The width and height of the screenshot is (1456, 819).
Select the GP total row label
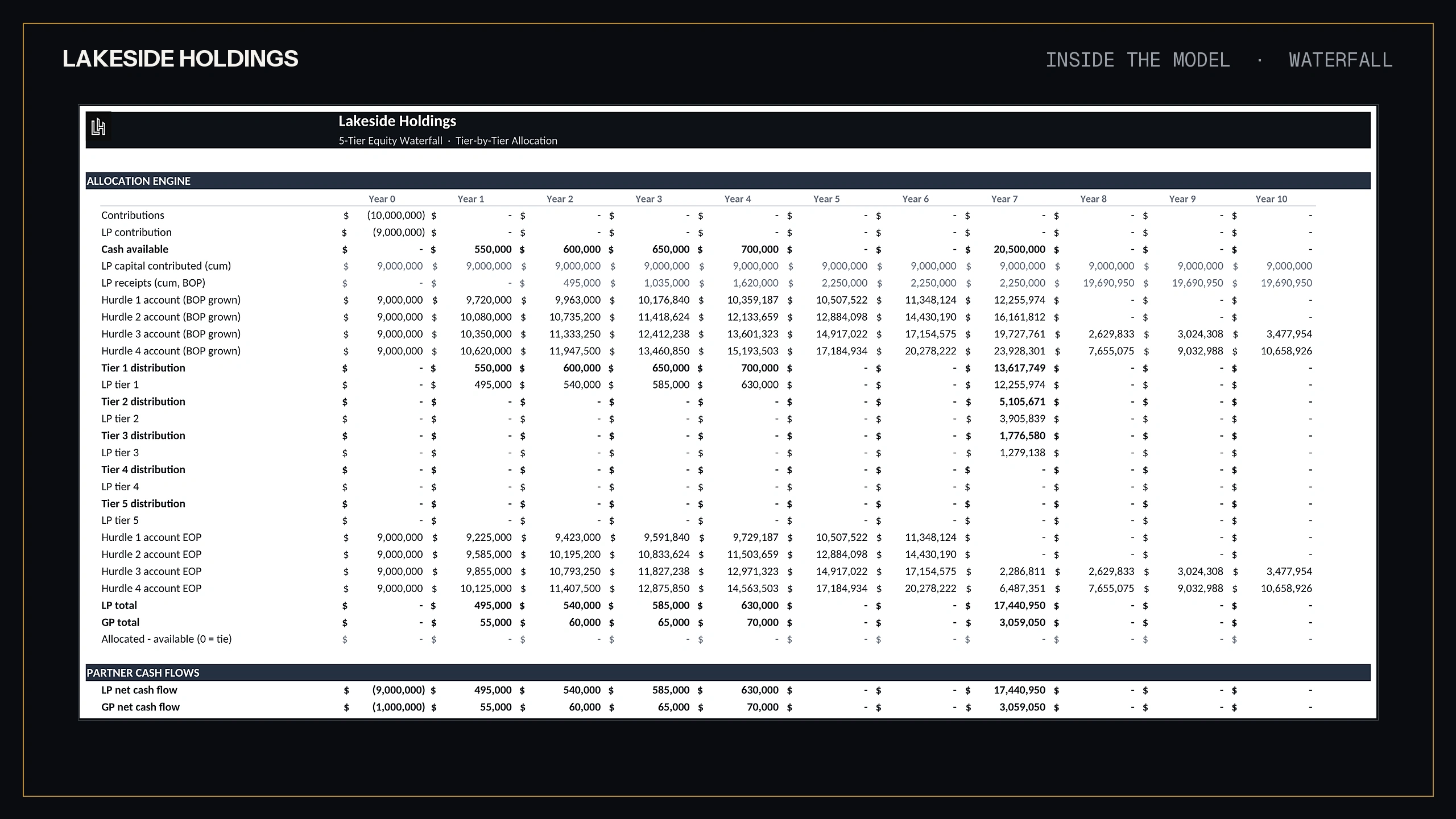point(120,623)
